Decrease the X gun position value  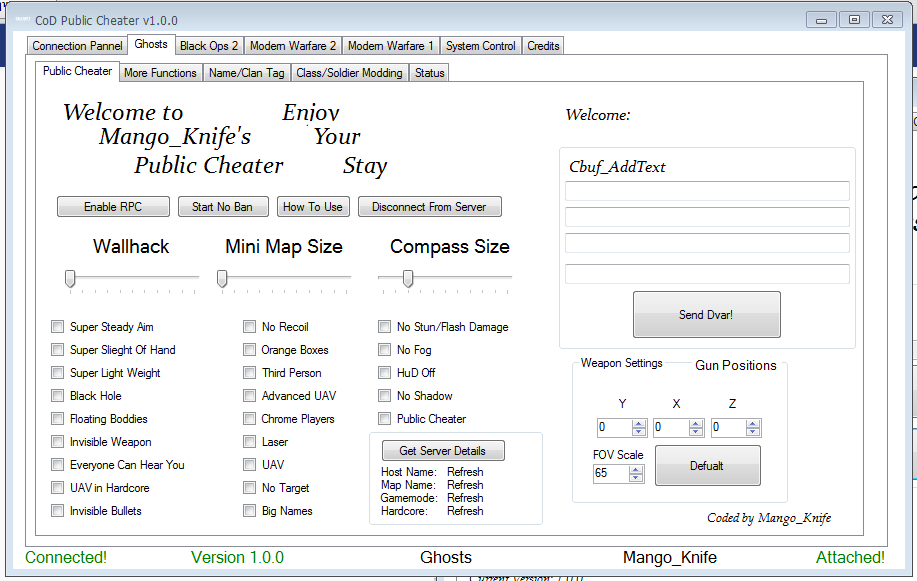[695, 432]
